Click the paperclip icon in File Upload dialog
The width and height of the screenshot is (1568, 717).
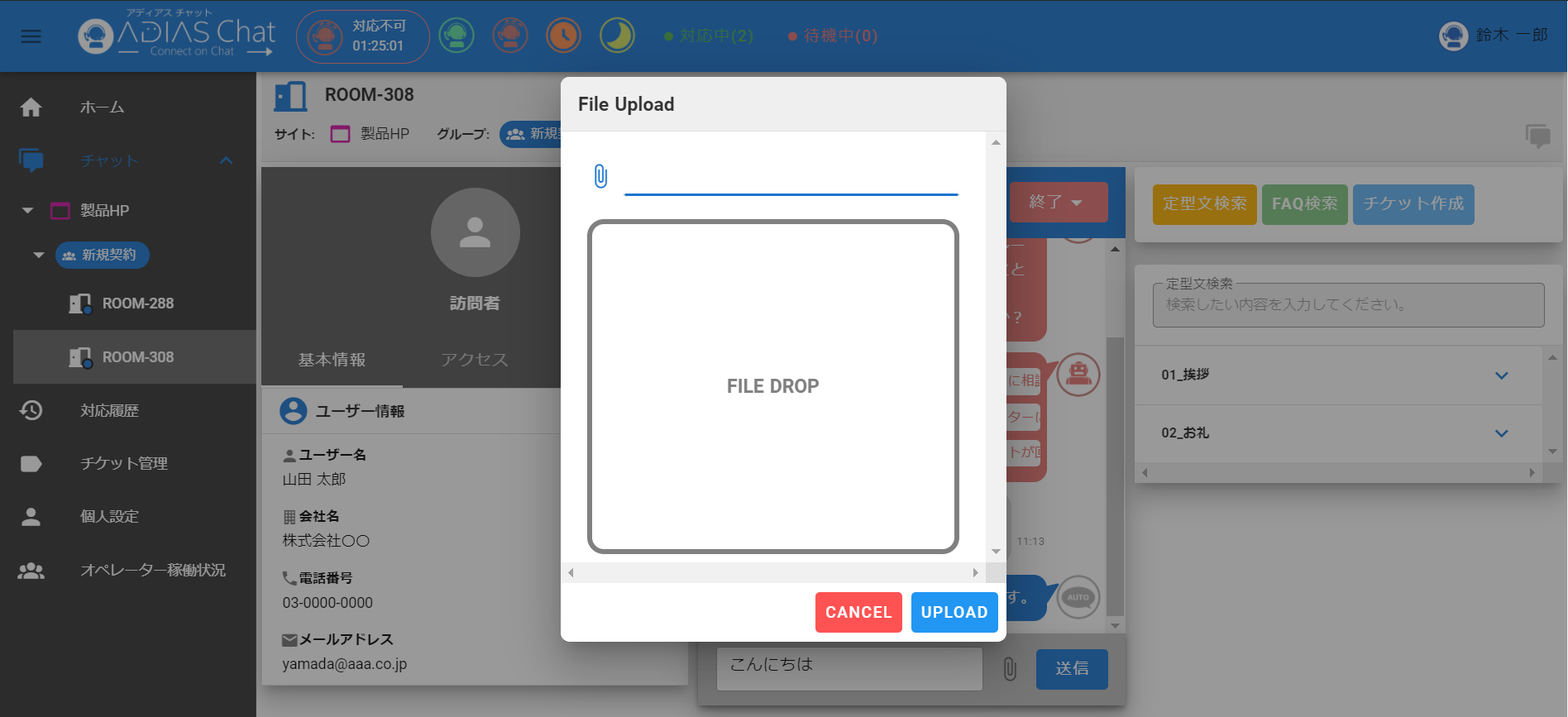[x=600, y=176]
